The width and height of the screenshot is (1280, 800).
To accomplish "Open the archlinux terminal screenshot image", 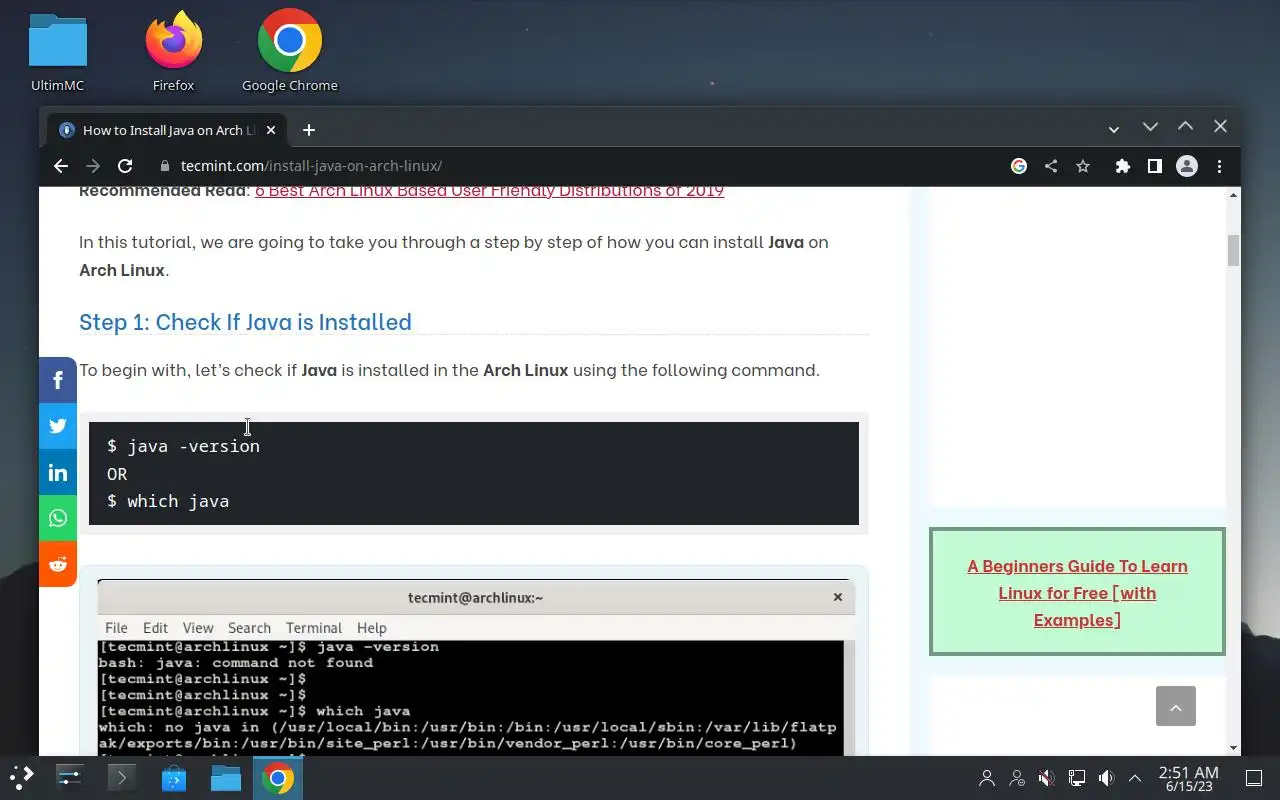I will (473, 667).
